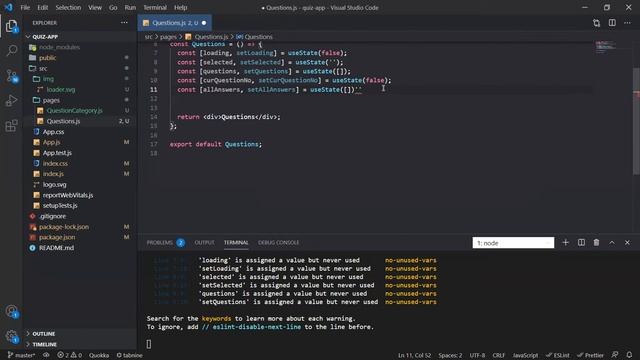Screen dimensions: 640x360
Task: Click the Ln 11, Col 52 status item
Action: 414,355
